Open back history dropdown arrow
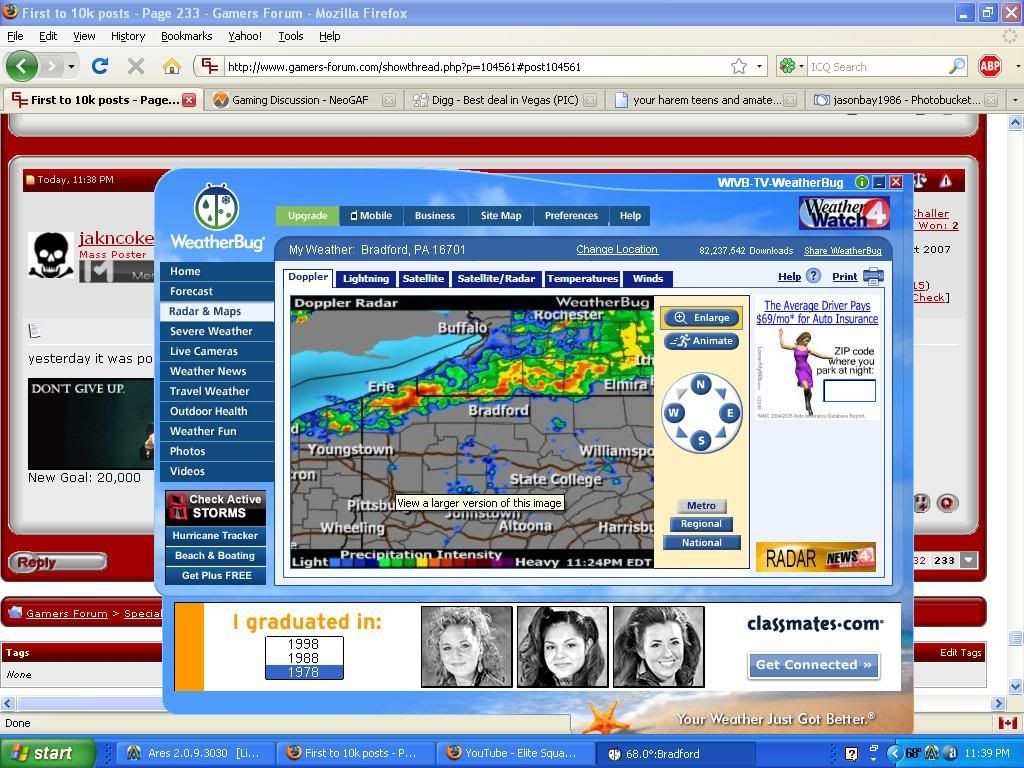Image resolution: width=1024 pixels, height=768 pixels. 71,66
